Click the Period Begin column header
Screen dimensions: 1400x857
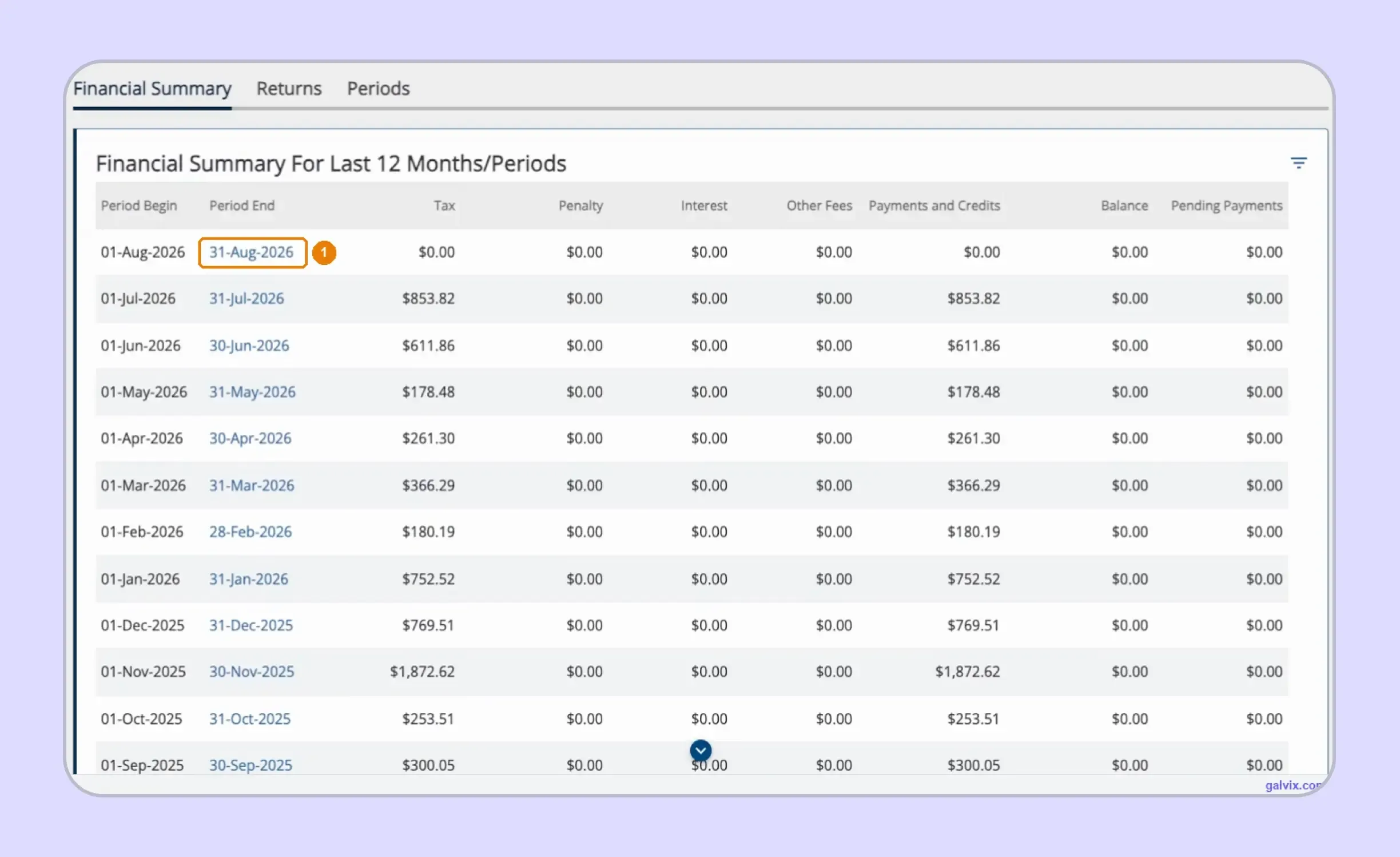139,205
